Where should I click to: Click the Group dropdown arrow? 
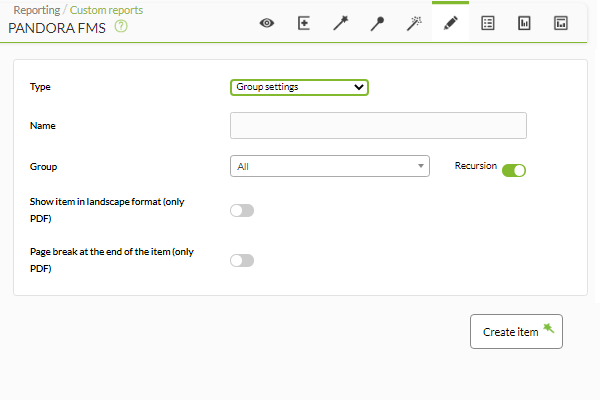(x=421, y=166)
